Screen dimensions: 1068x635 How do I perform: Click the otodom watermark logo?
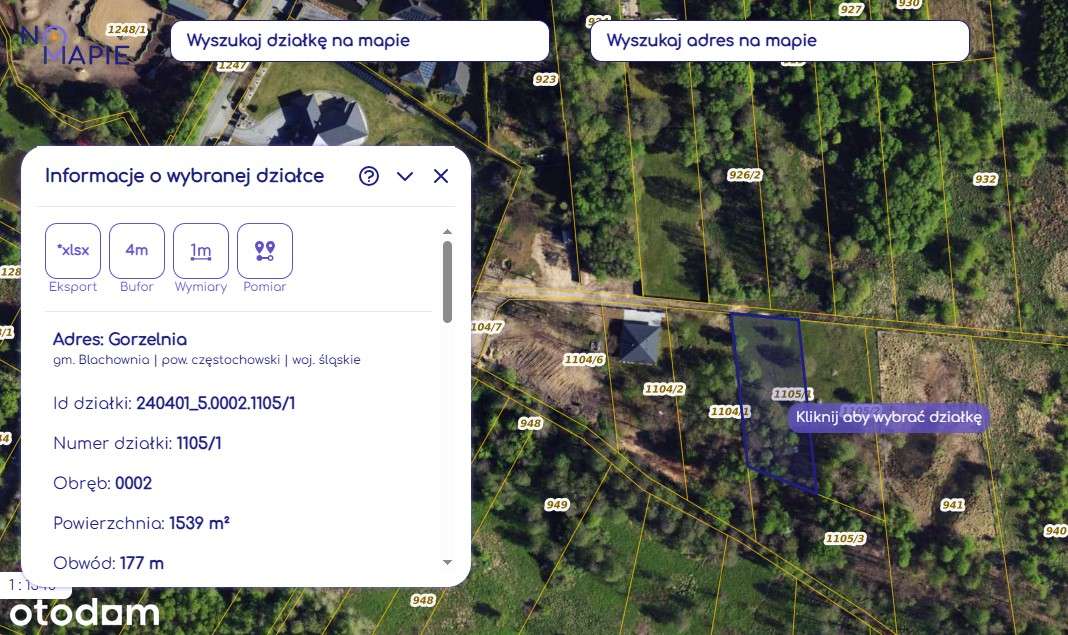(x=84, y=613)
